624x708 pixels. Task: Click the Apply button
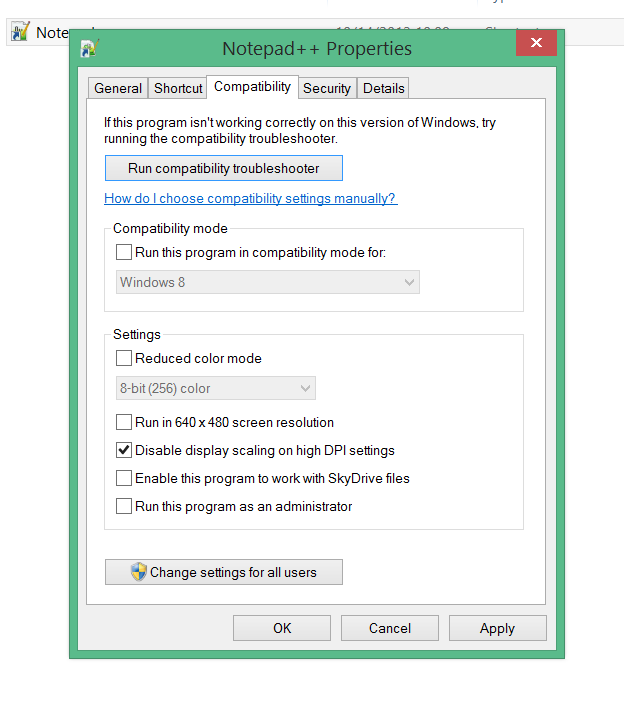pos(497,628)
